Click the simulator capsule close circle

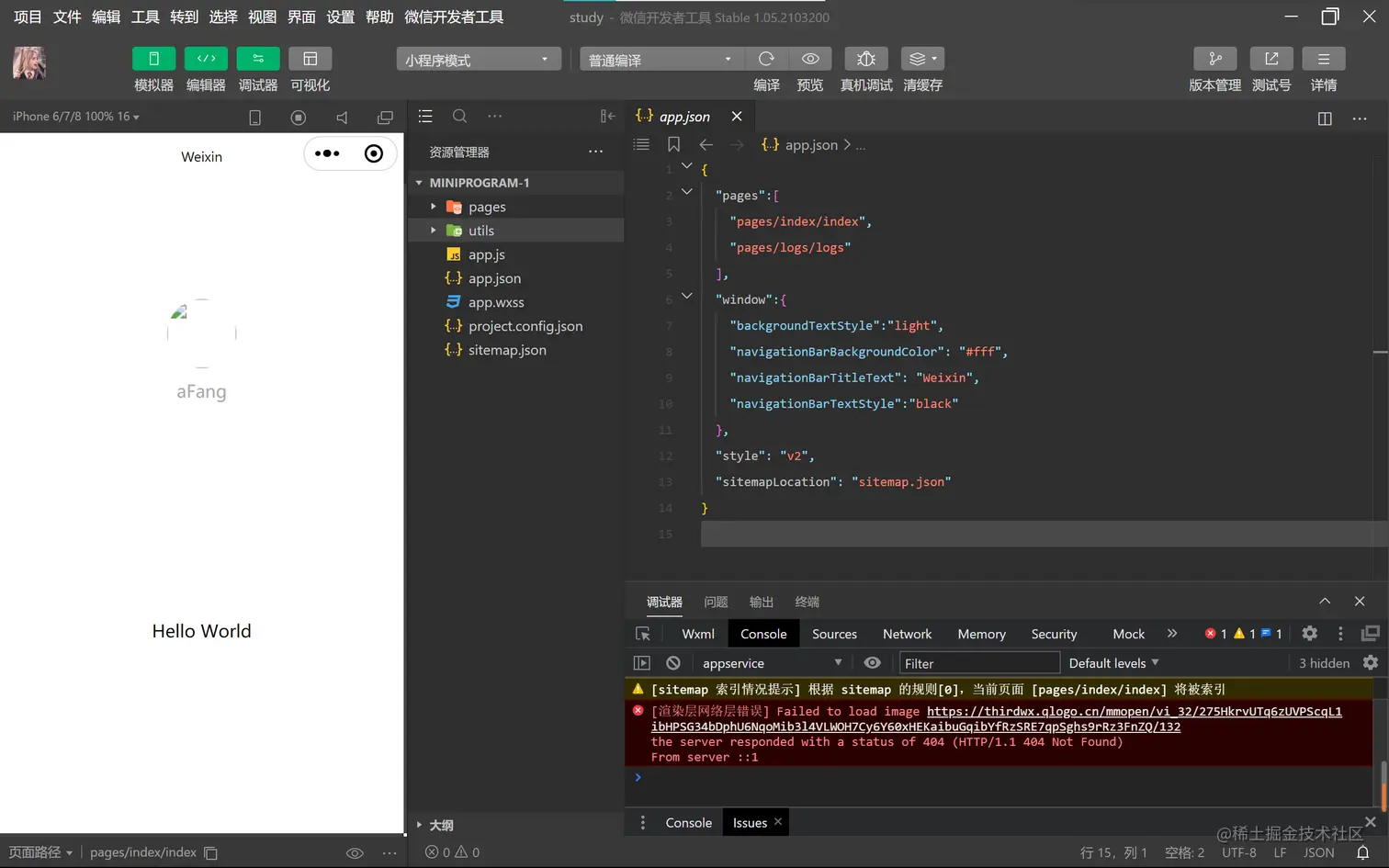374,153
